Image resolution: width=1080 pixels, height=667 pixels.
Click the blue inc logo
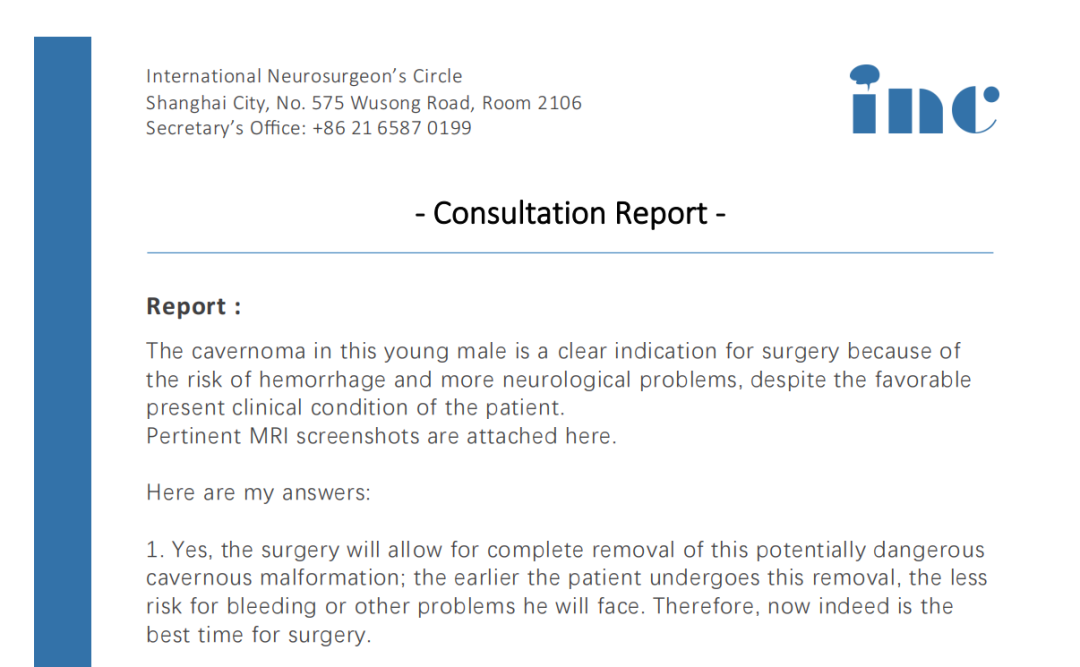tap(924, 100)
